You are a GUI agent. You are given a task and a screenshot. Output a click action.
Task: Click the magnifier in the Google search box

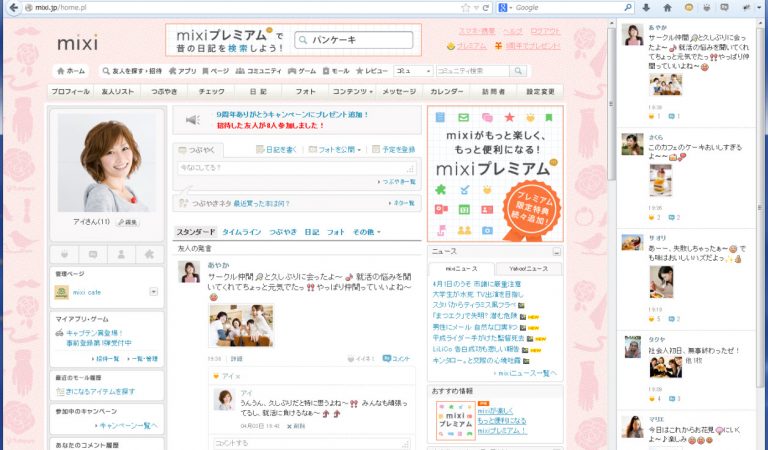click(628, 7)
